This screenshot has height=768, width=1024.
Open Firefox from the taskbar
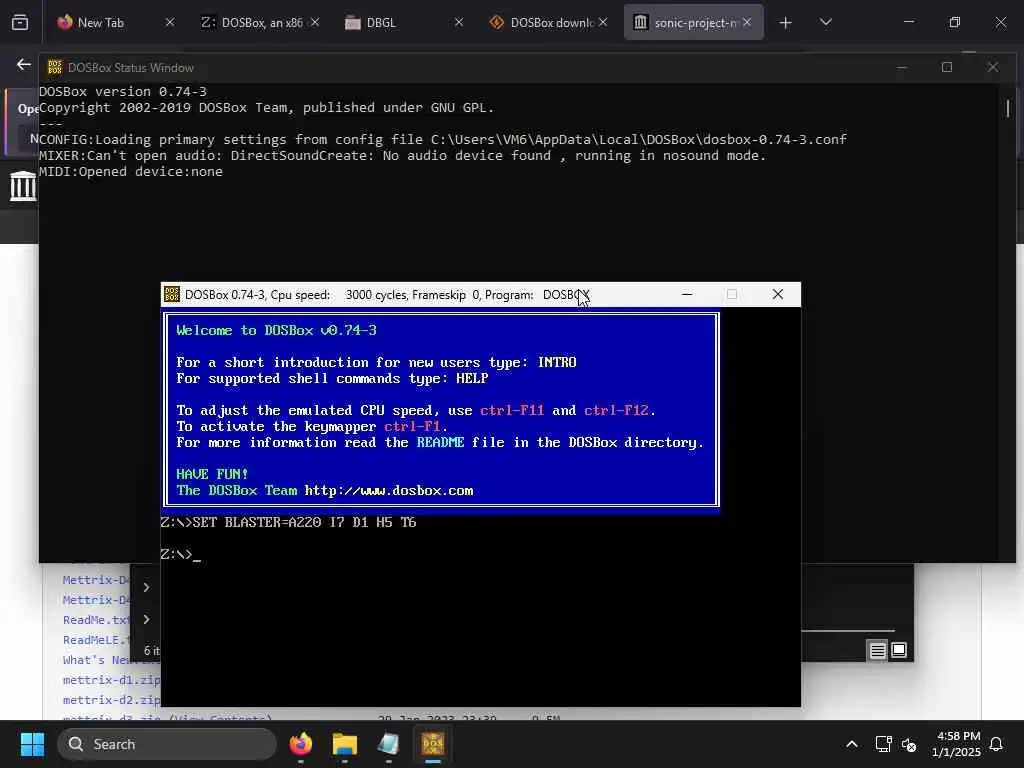click(300, 744)
